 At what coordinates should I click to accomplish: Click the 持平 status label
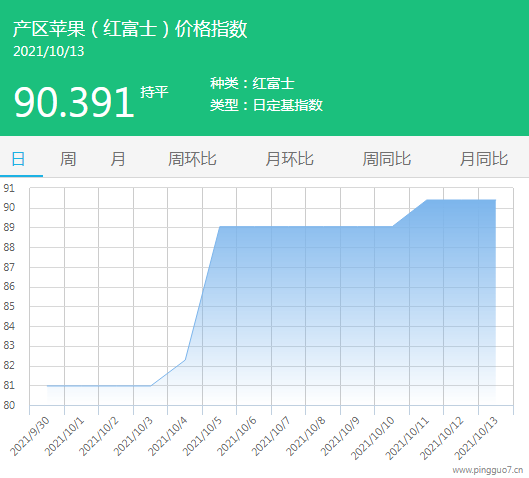tap(154, 92)
